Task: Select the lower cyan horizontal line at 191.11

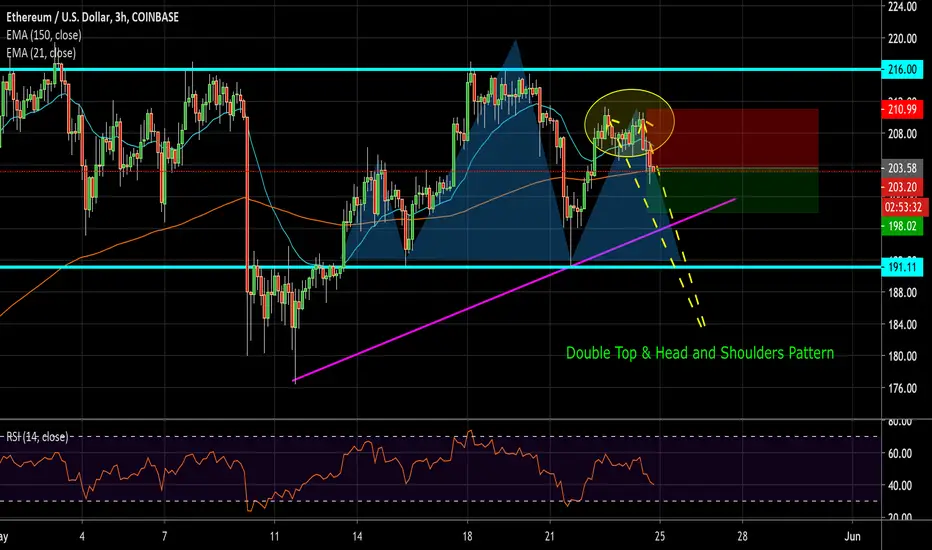Action: tap(440, 267)
